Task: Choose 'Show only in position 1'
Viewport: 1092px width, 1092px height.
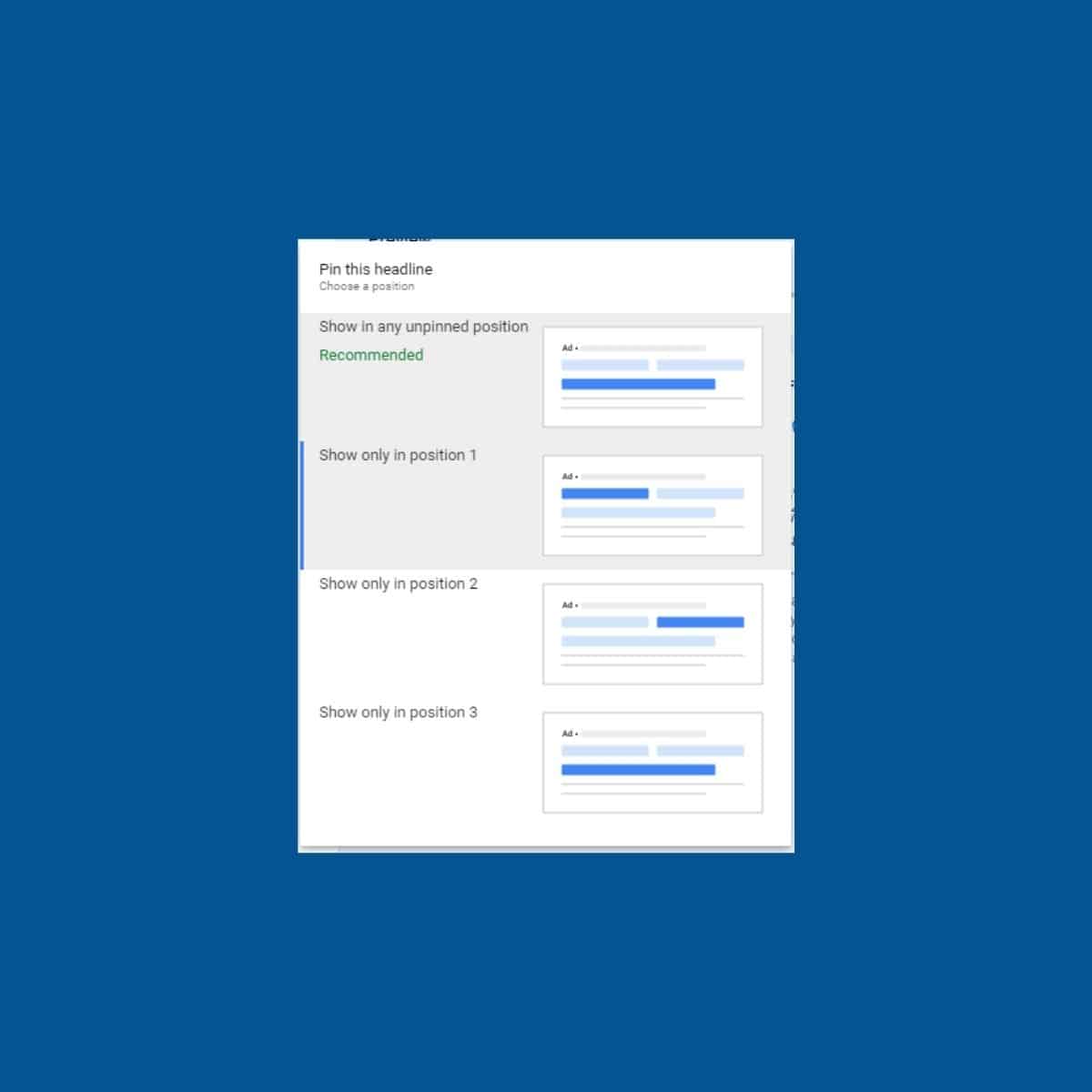Action: [x=398, y=455]
